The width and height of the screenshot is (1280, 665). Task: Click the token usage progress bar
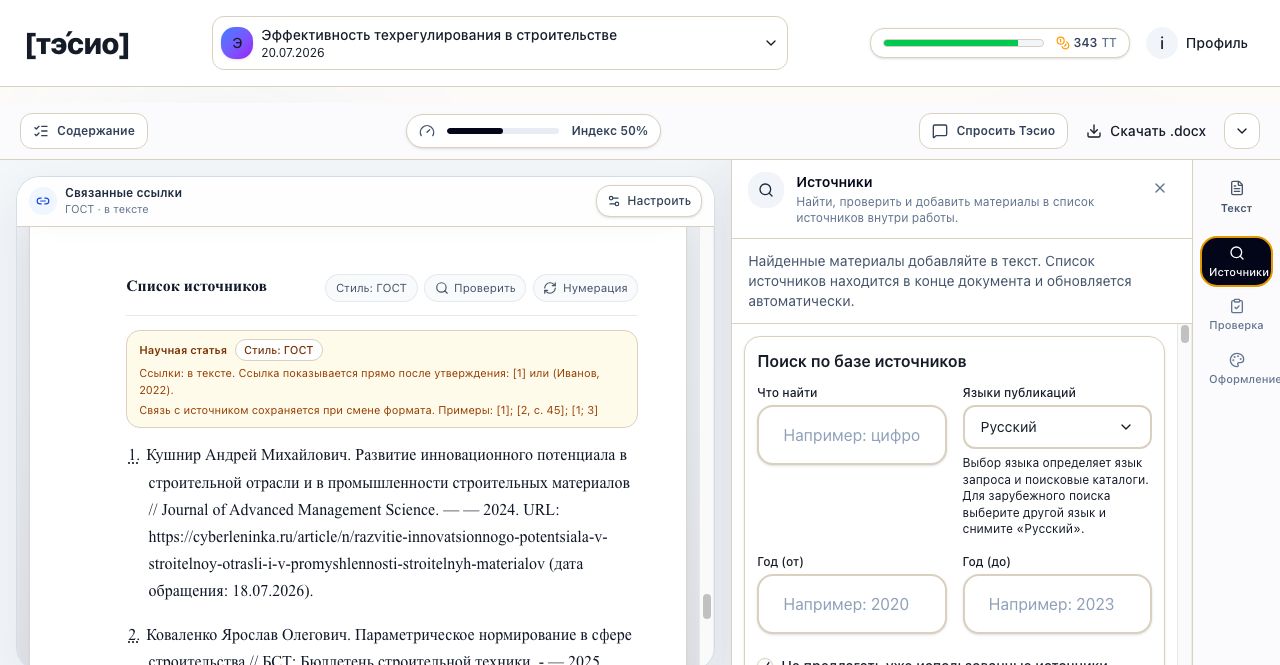(x=963, y=43)
